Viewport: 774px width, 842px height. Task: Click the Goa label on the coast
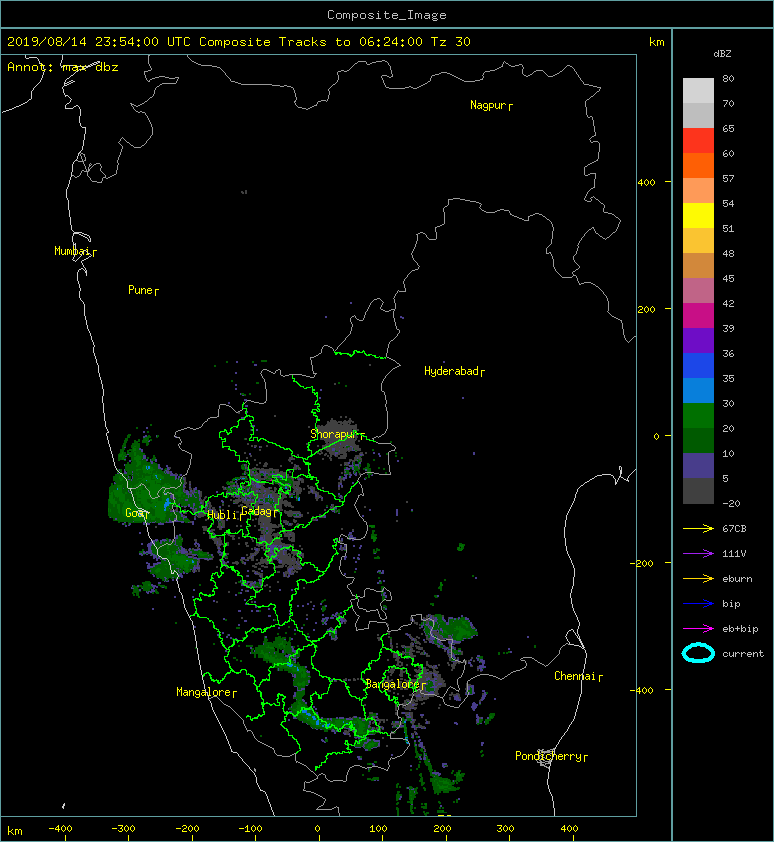coord(134,513)
